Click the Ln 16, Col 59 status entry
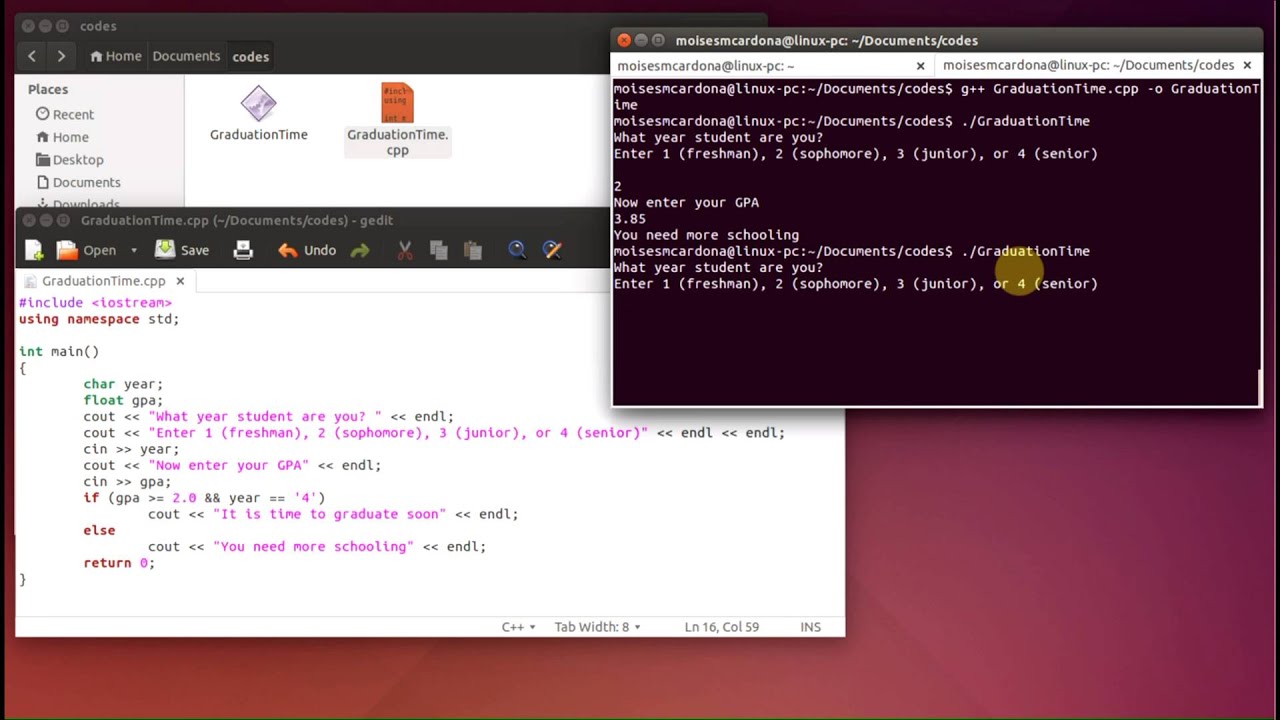 722,627
